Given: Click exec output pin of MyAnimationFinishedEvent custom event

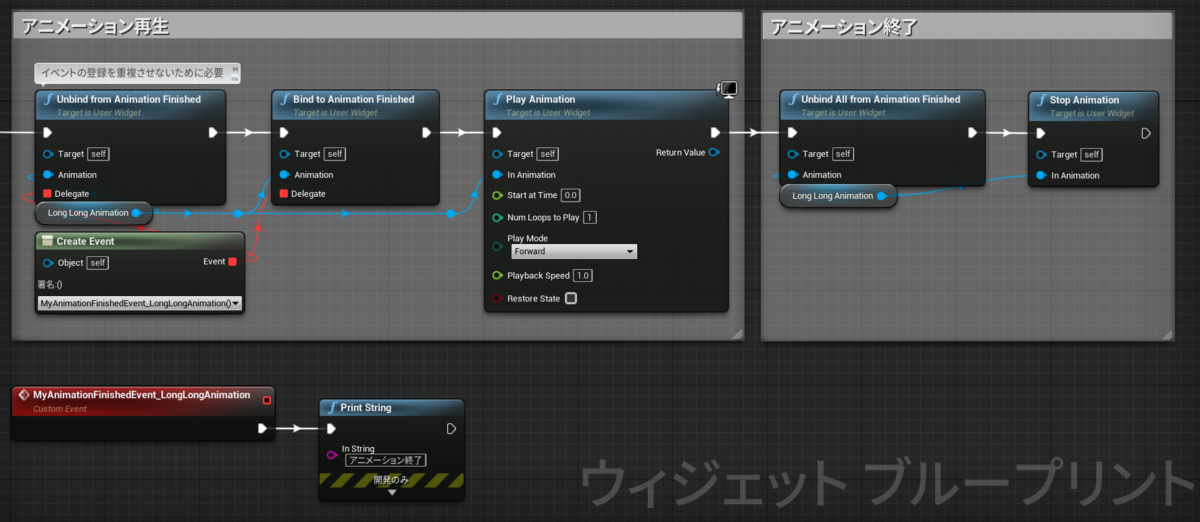Looking at the screenshot, I should [262, 428].
